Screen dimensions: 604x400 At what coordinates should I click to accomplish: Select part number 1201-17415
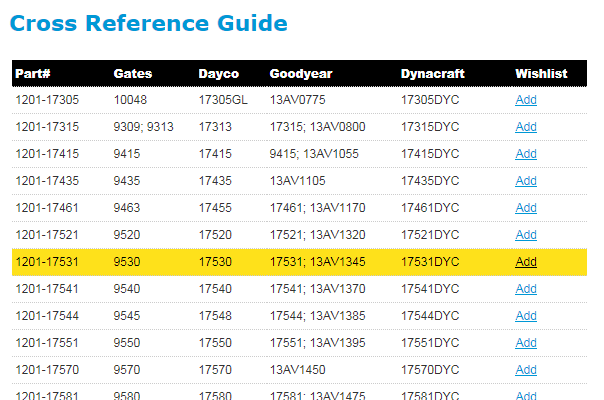pos(47,154)
